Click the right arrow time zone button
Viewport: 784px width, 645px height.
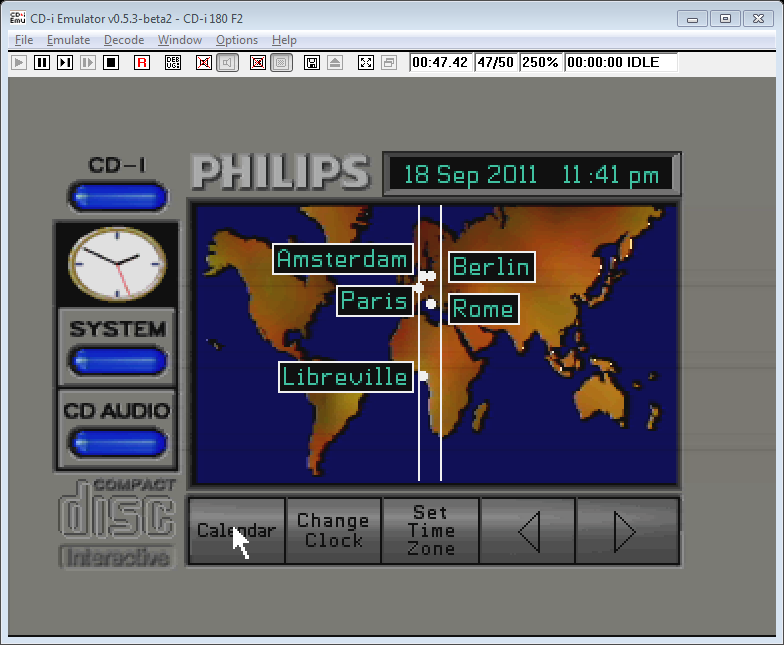628,531
